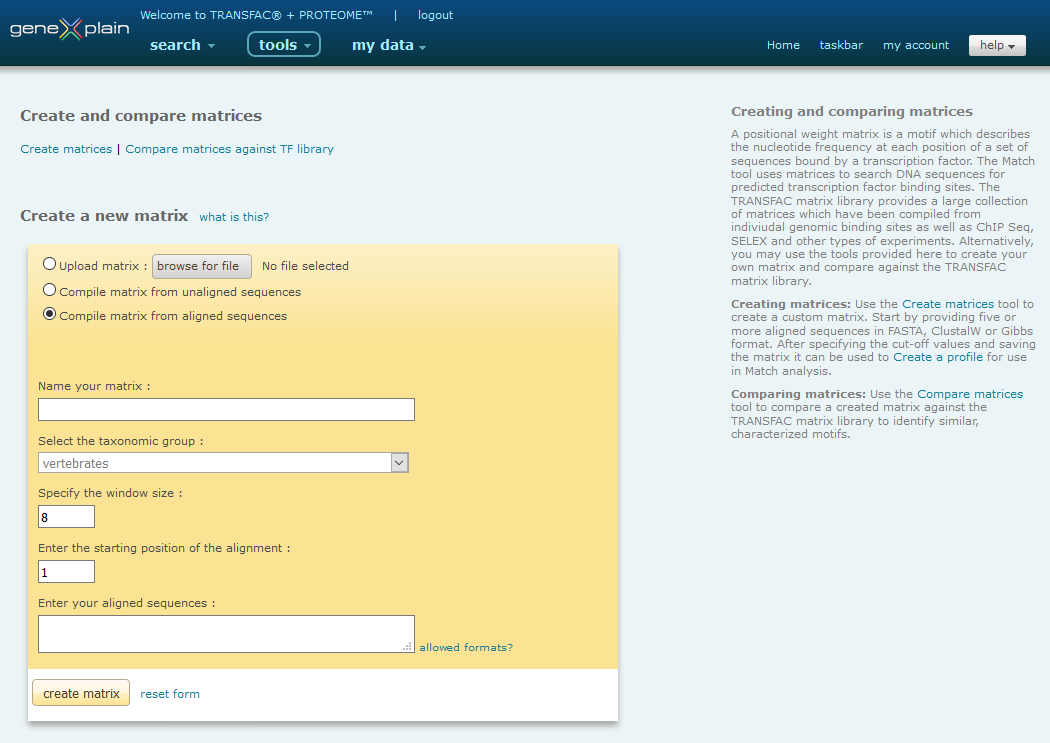Open my account page

[915, 45]
